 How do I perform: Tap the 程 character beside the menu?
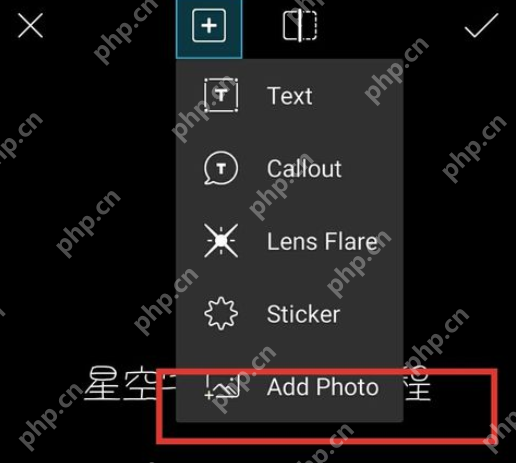(417, 383)
